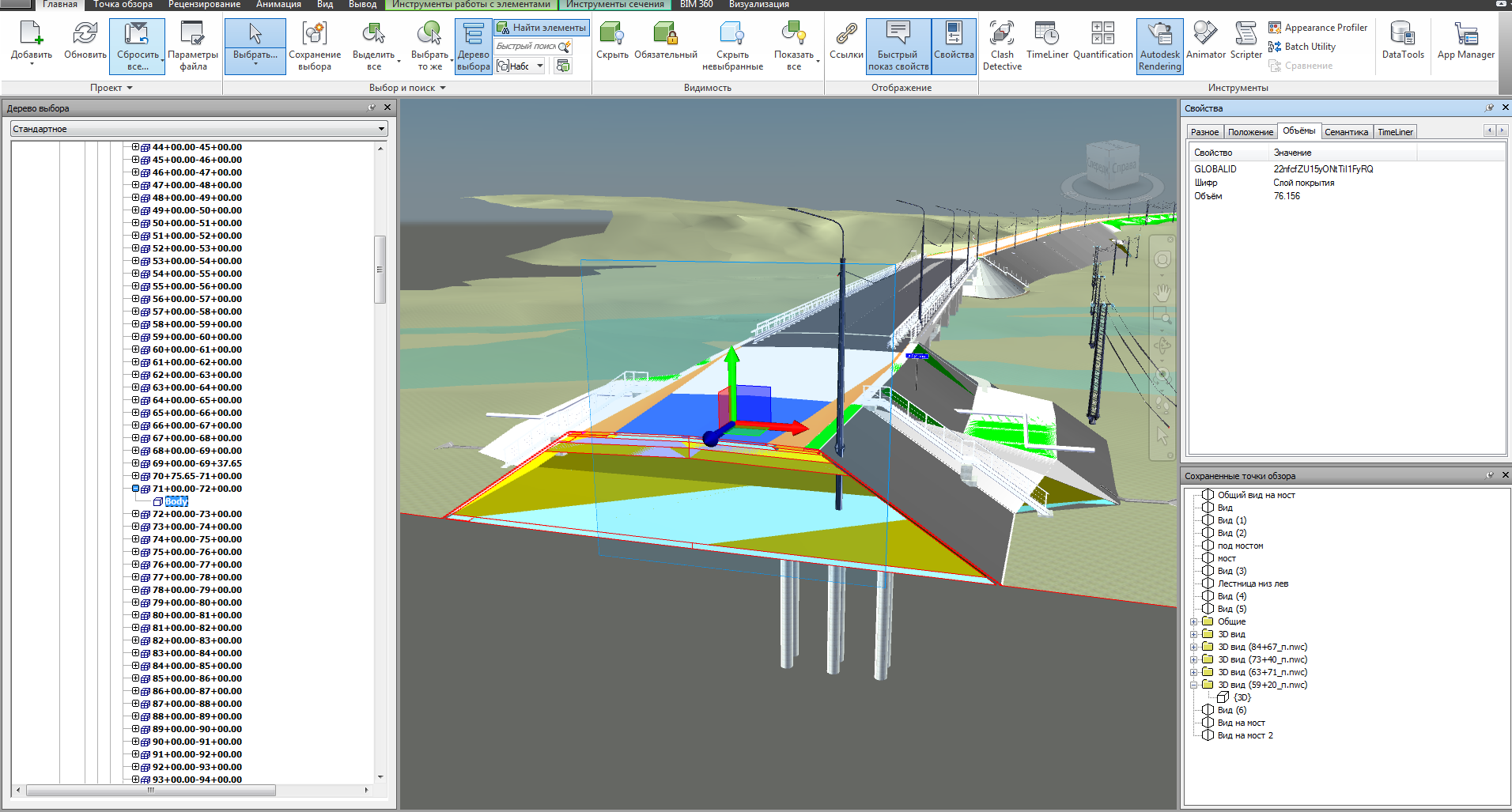Select the под мостом saved viewpoint

pyautogui.click(x=1240, y=546)
